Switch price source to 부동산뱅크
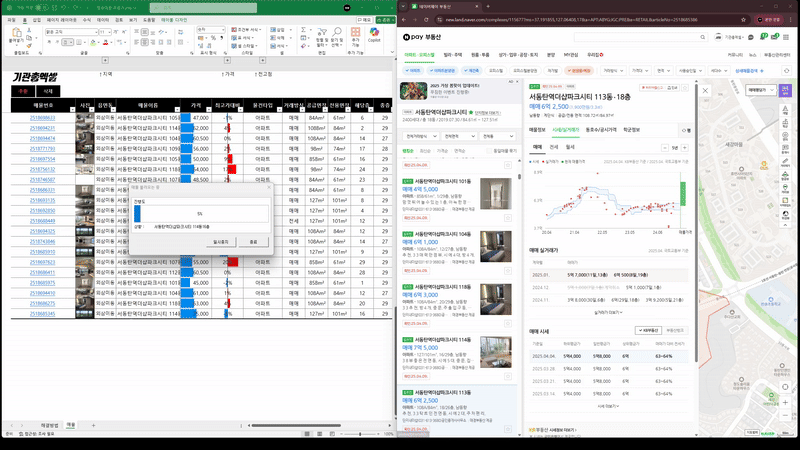Image resolution: width=800 pixels, height=450 pixels. pos(675,331)
